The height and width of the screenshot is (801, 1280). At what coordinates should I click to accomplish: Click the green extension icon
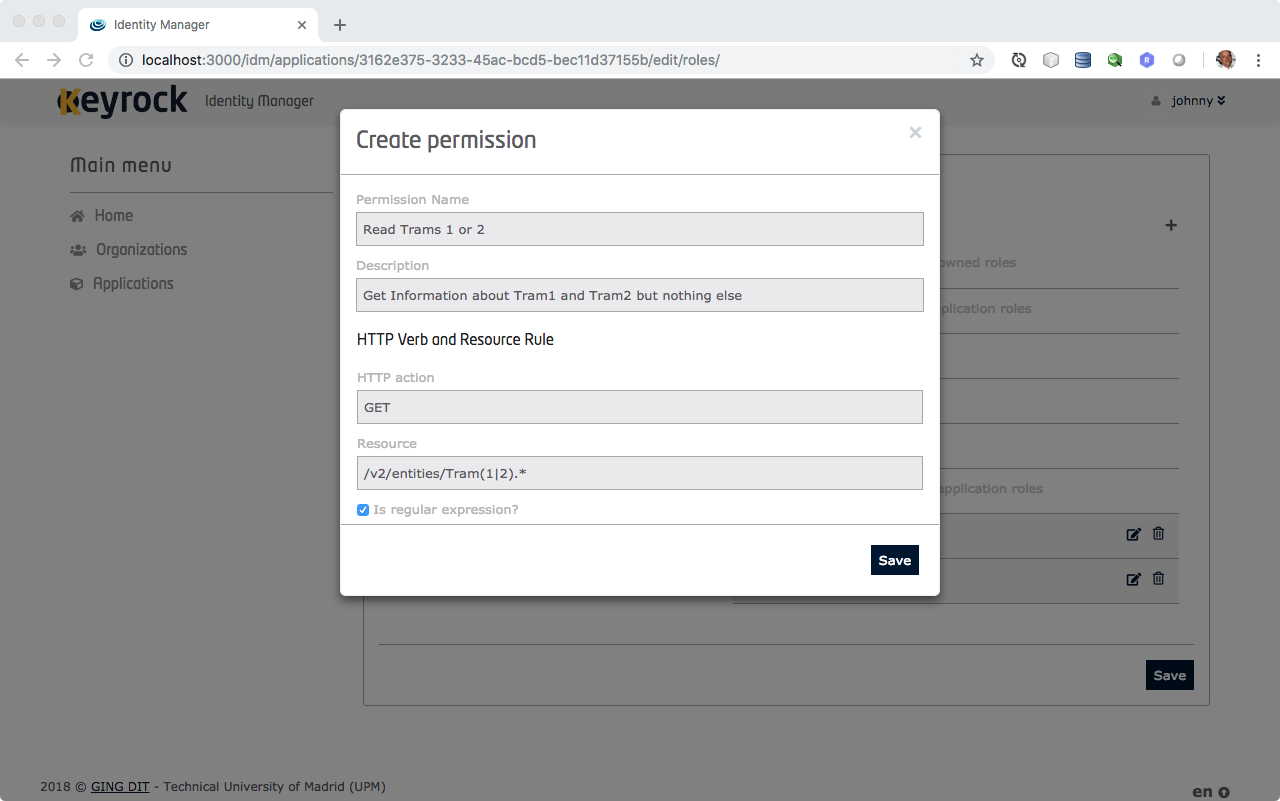(x=1115, y=60)
